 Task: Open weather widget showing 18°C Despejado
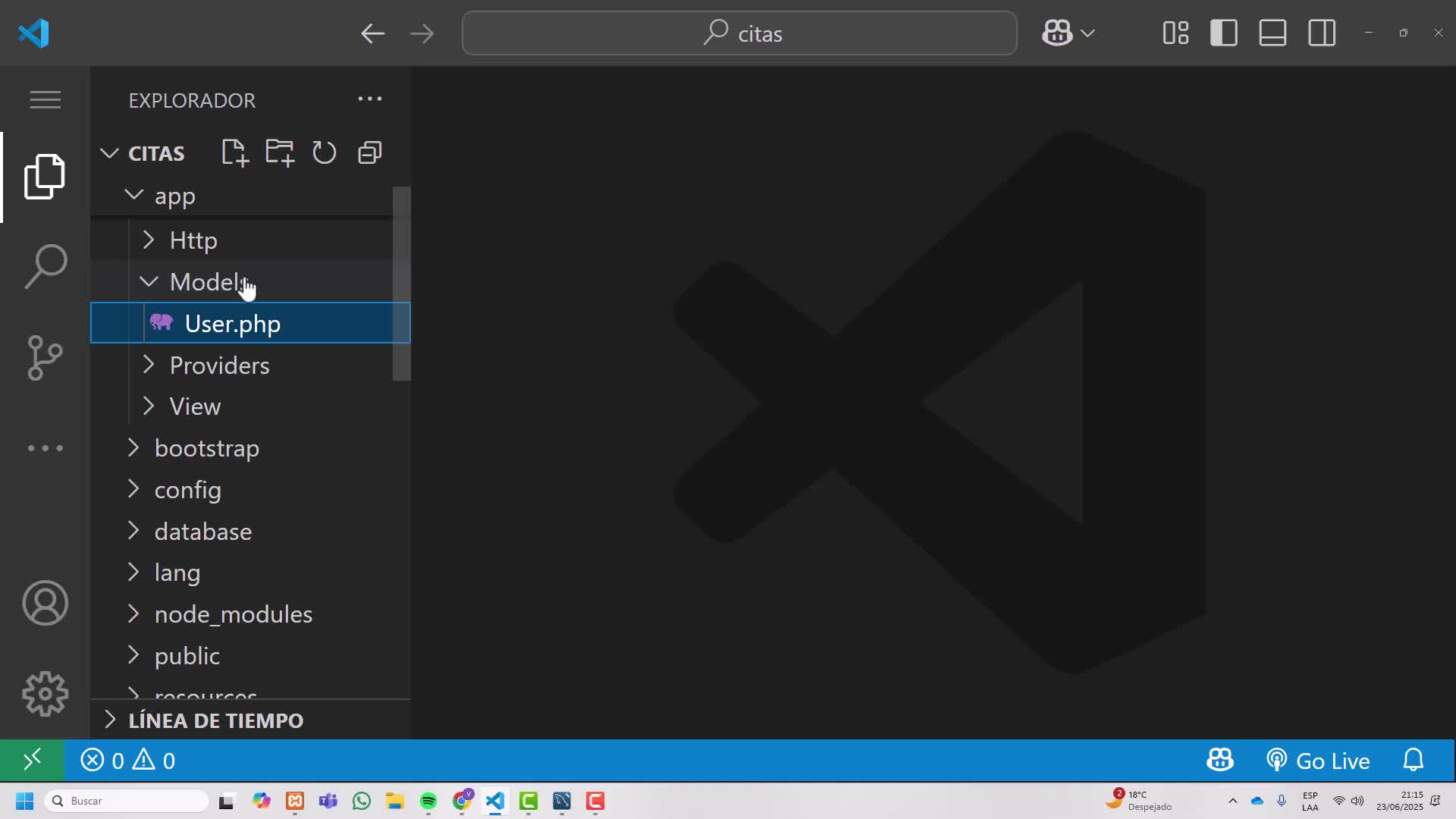pos(1140,801)
